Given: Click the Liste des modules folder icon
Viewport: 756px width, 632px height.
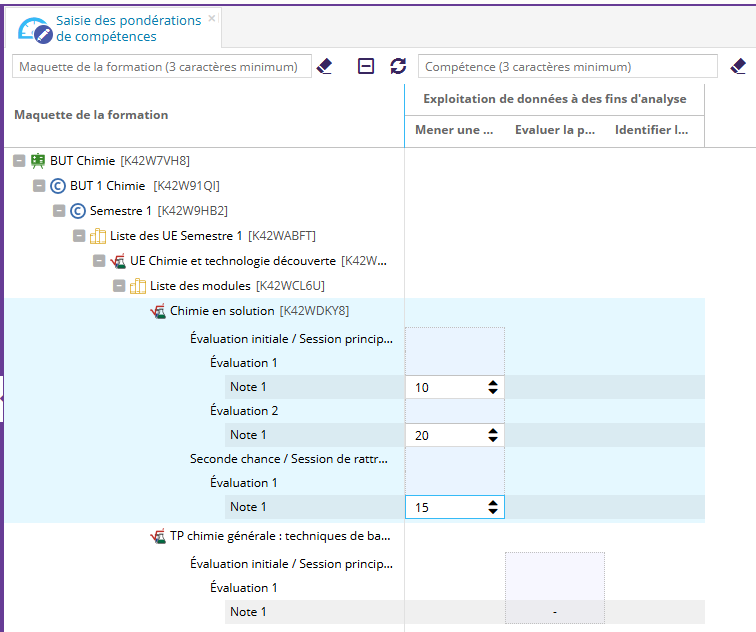Looking at the screenshot, I should point(138,286).
